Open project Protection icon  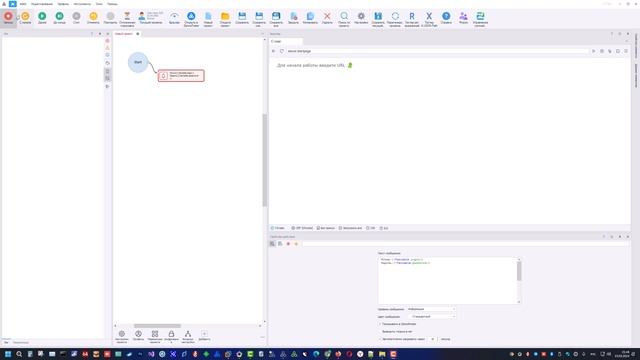[x=293, y=18]
